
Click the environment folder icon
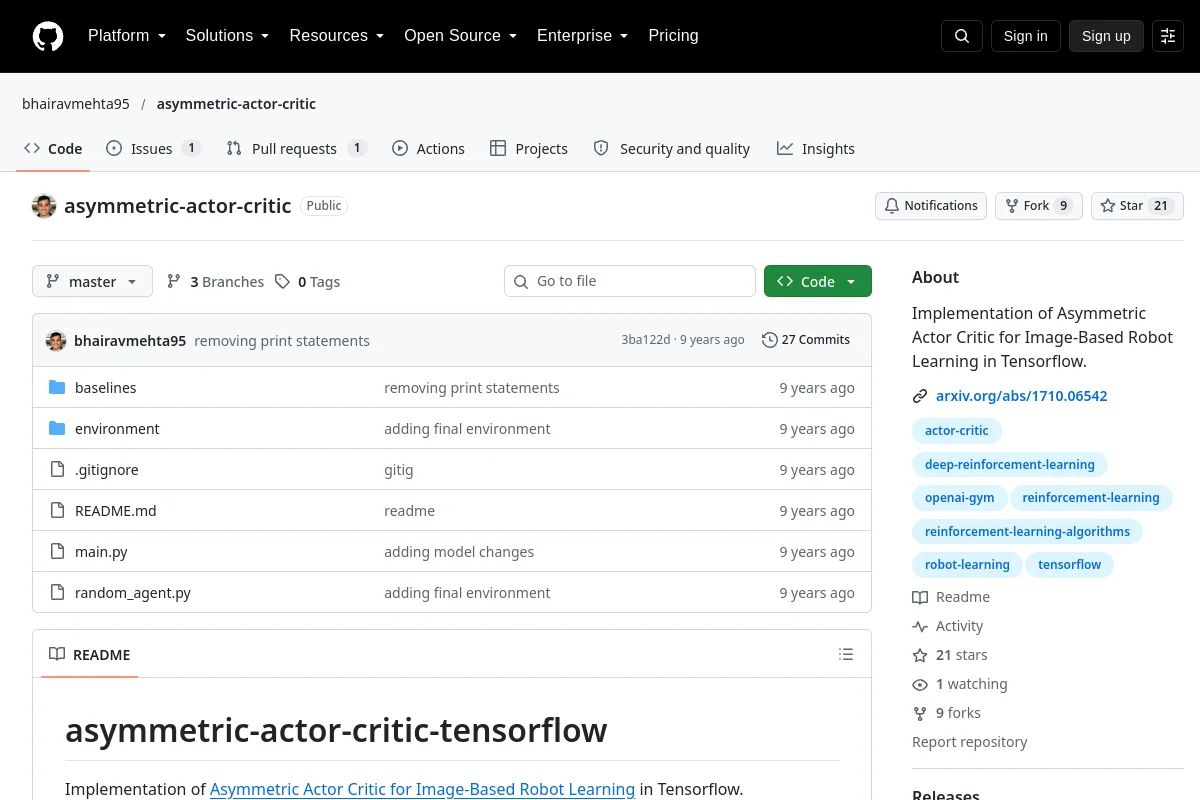click(57, 429)
